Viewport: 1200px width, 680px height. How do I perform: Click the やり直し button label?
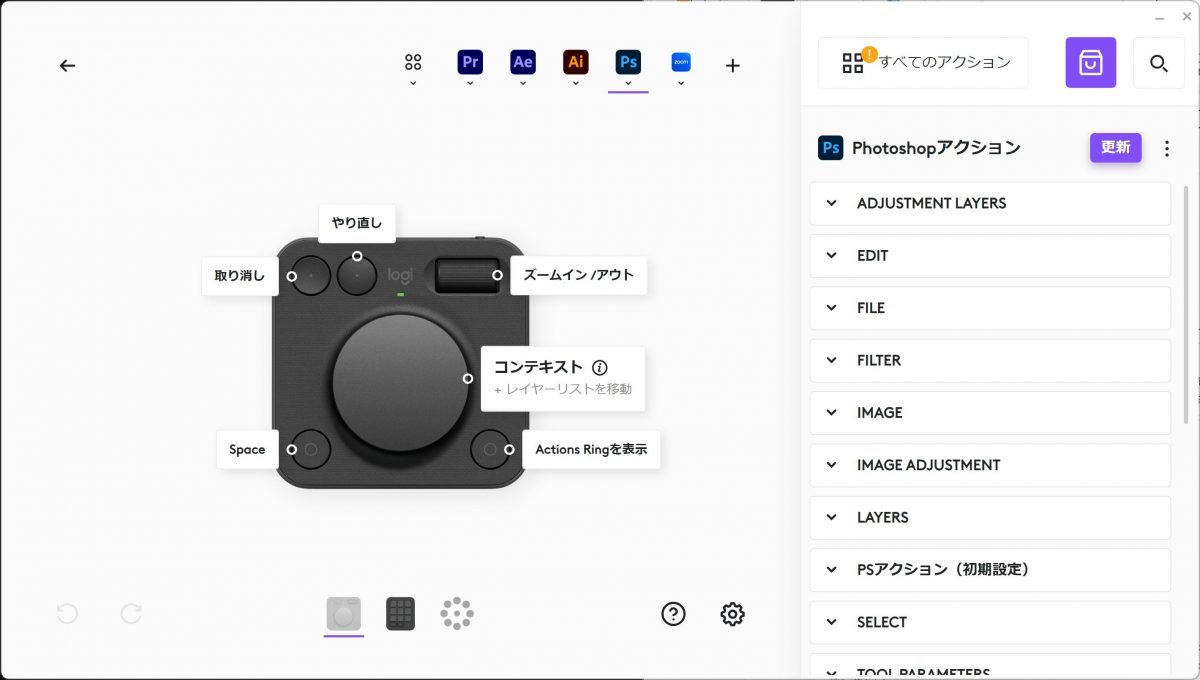click(357, 223)
